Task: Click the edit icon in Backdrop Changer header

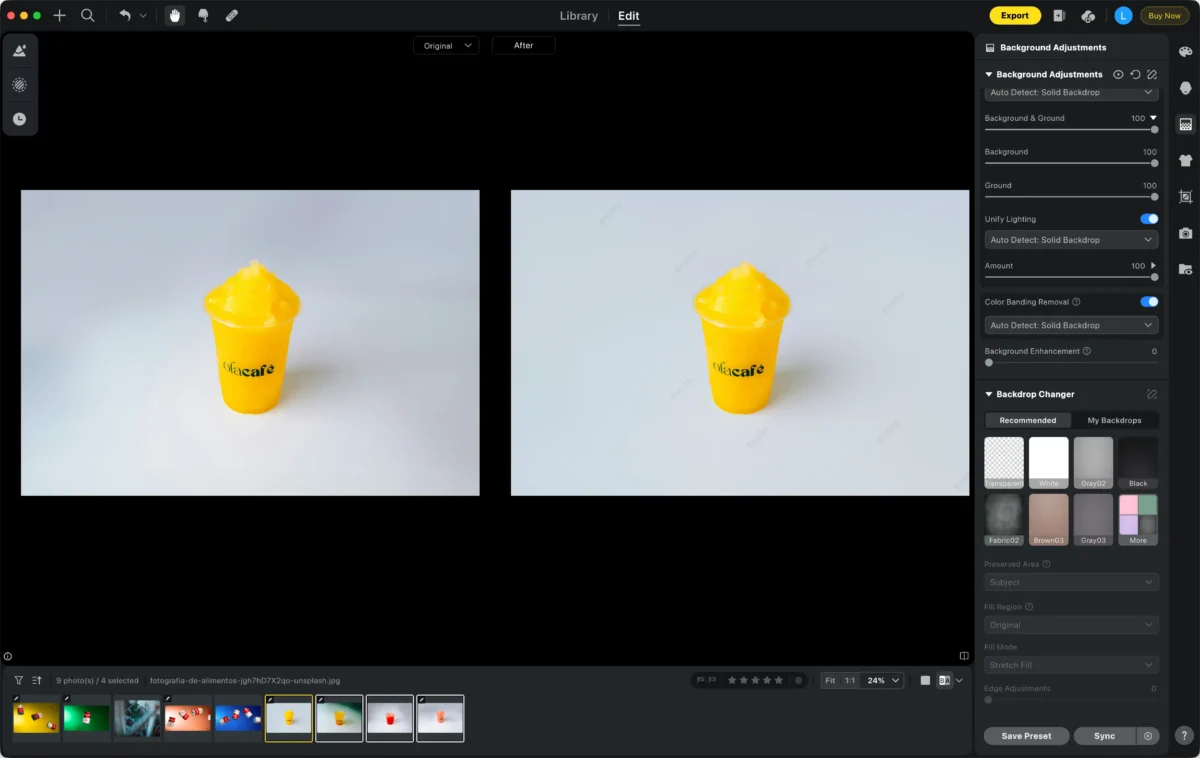Action: tap(1152, 394)
